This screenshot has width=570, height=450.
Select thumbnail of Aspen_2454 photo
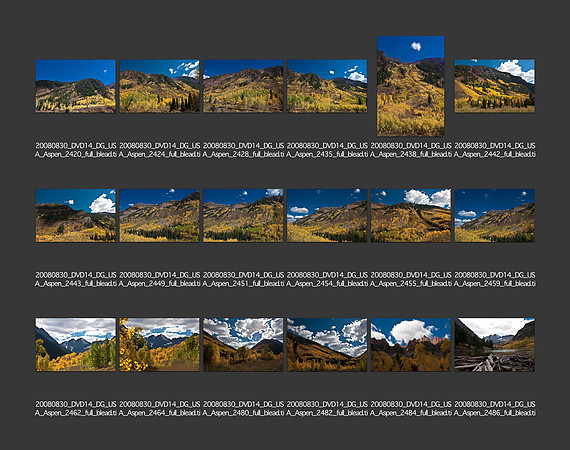327,216
